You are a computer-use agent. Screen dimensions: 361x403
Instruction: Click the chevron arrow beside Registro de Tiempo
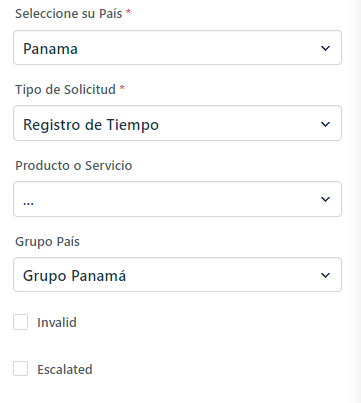[325, 124]
